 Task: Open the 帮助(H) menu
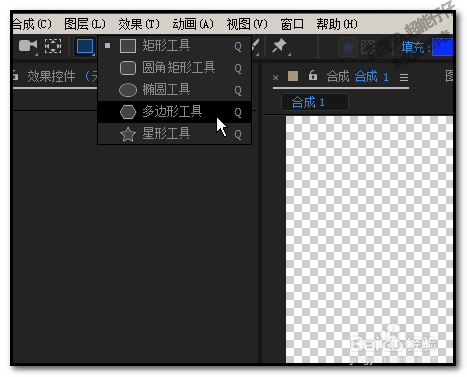point(337,24)
